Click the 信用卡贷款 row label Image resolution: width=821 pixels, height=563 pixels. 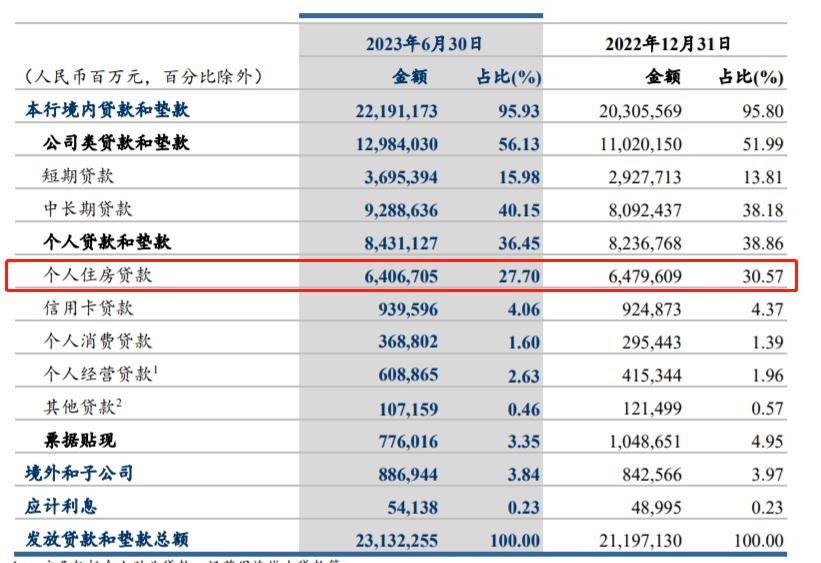click(x=87, y=308)
